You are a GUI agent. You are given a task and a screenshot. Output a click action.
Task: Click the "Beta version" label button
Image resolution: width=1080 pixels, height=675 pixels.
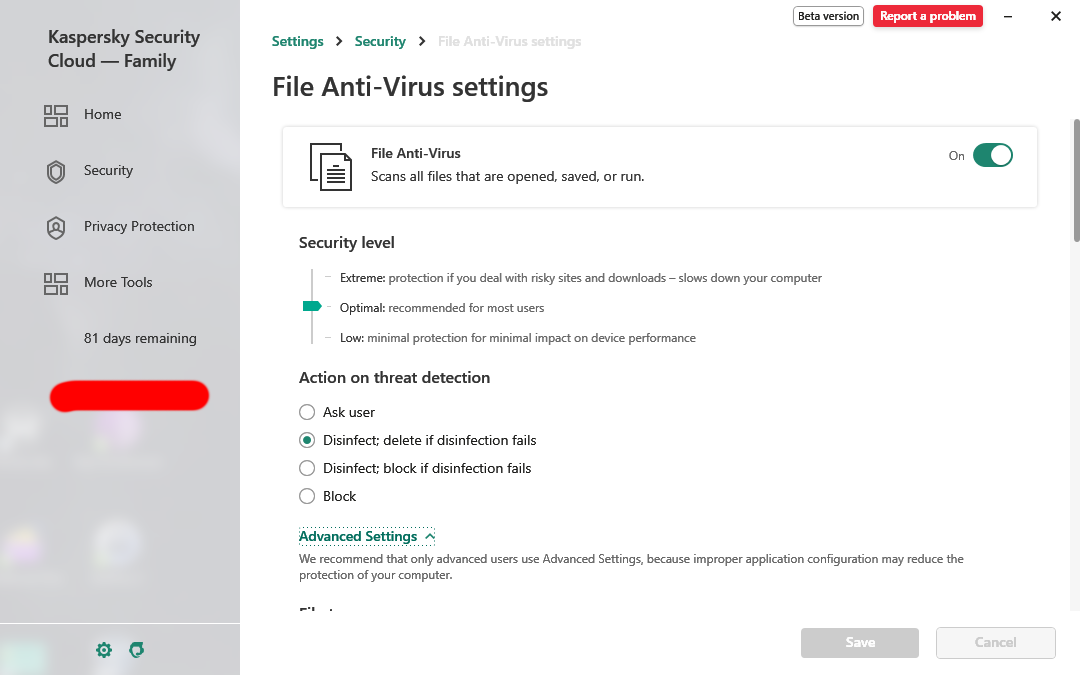(x=828, y=16)
